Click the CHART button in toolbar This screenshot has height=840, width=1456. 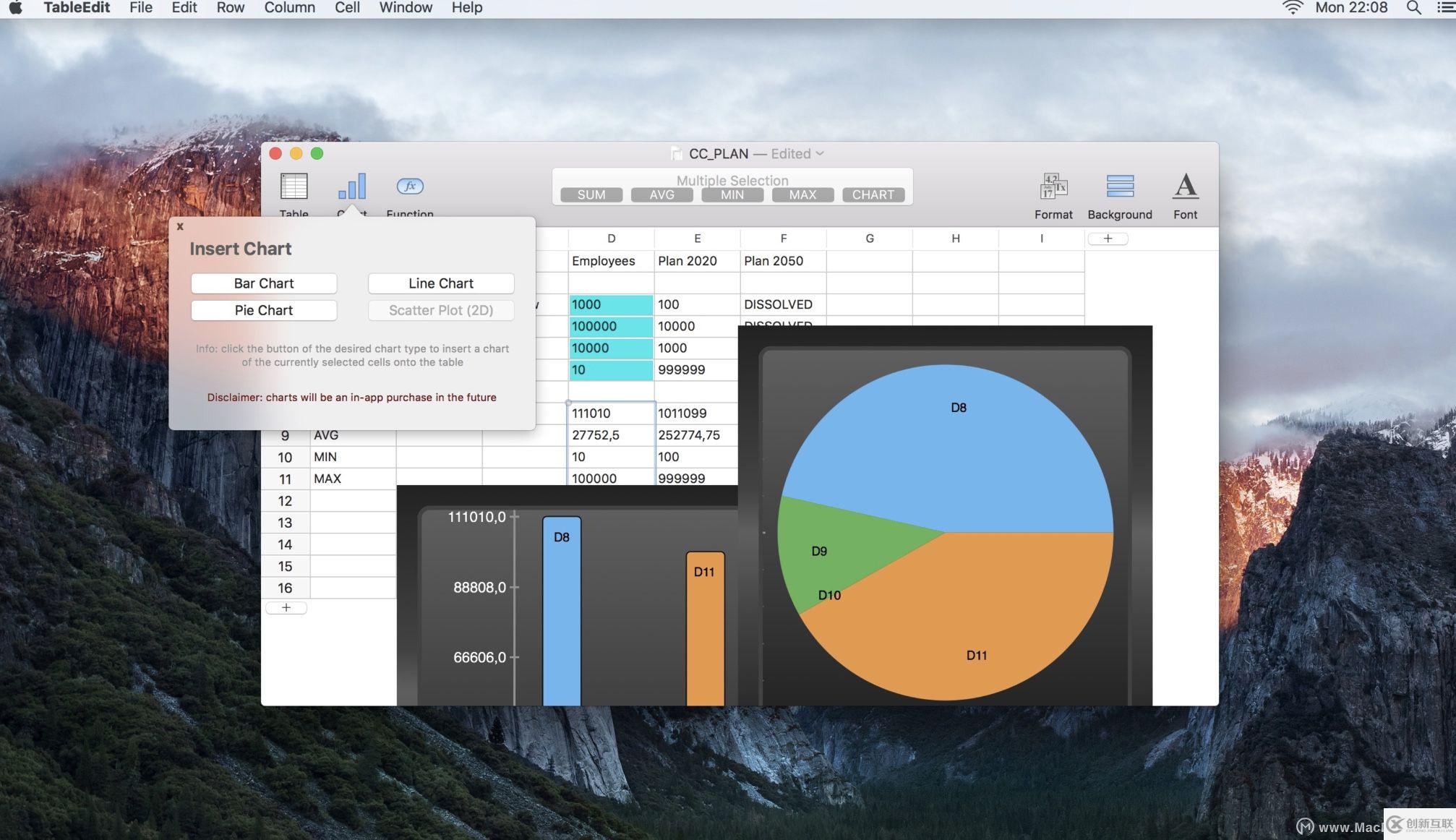(873, 194)
